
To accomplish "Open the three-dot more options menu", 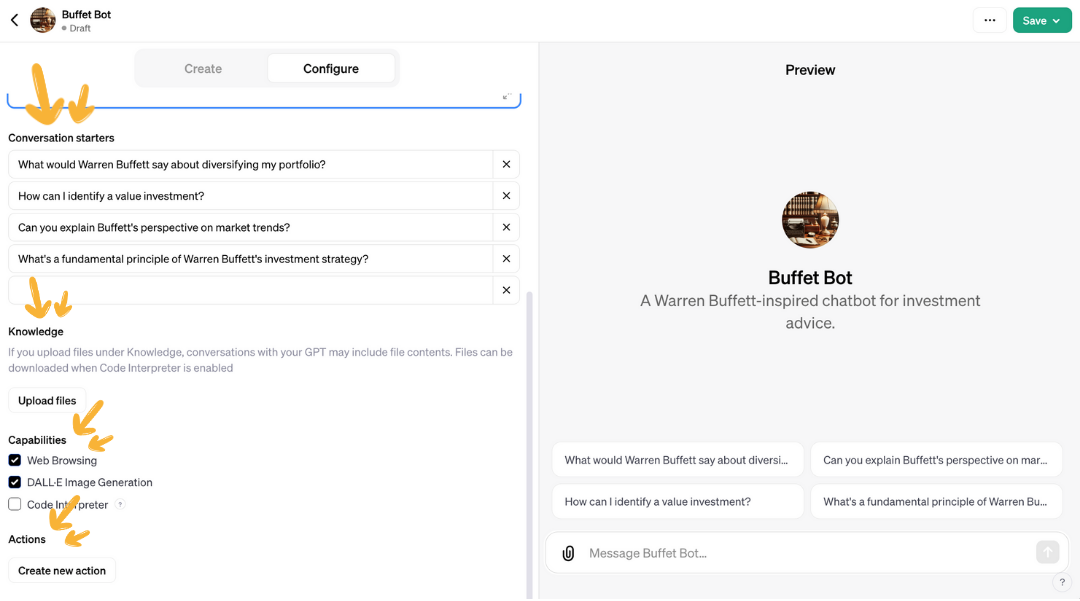I will pos(990,21).
